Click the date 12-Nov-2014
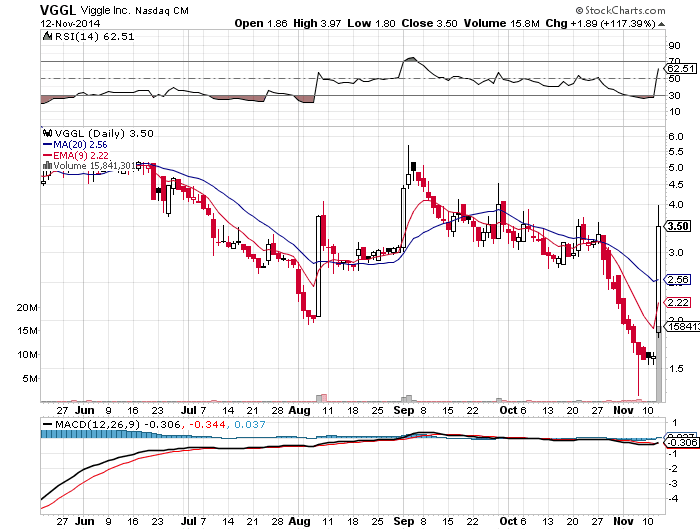This screenshot has width=700, height=530. click(70, 24)
